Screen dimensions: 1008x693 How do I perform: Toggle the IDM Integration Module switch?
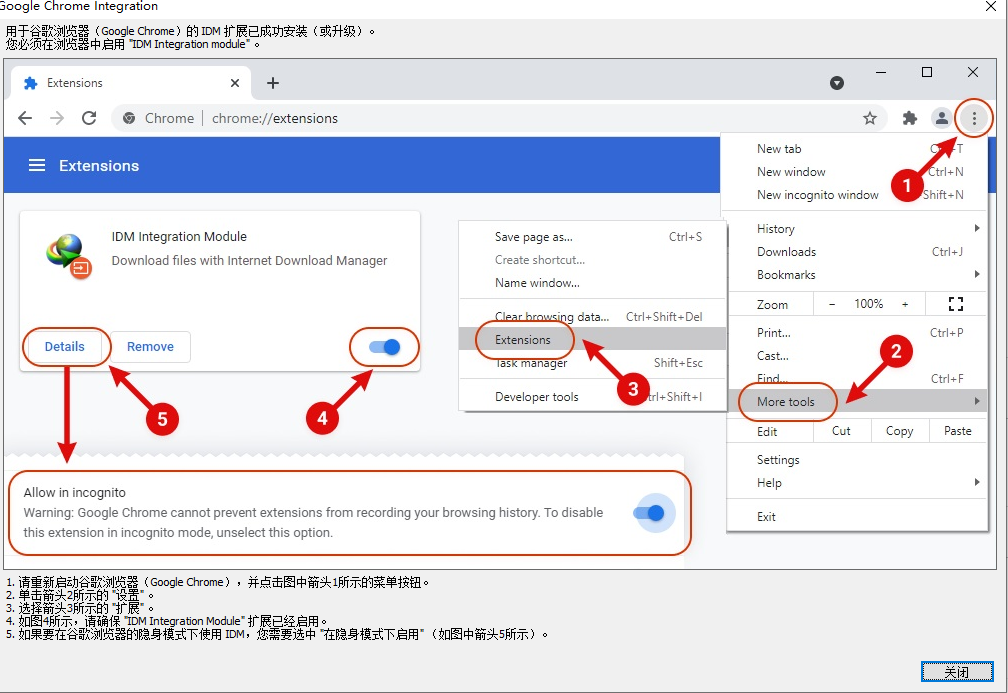coord(384,347)
